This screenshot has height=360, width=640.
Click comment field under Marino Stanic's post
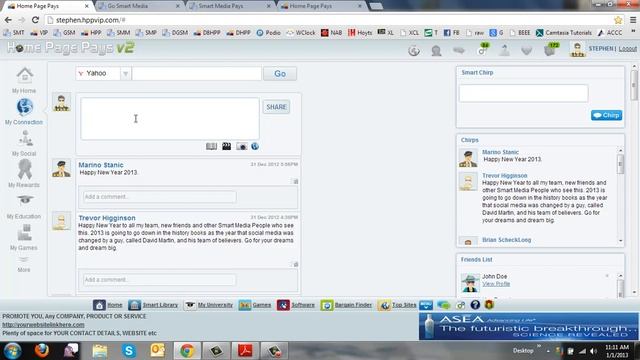160,197
